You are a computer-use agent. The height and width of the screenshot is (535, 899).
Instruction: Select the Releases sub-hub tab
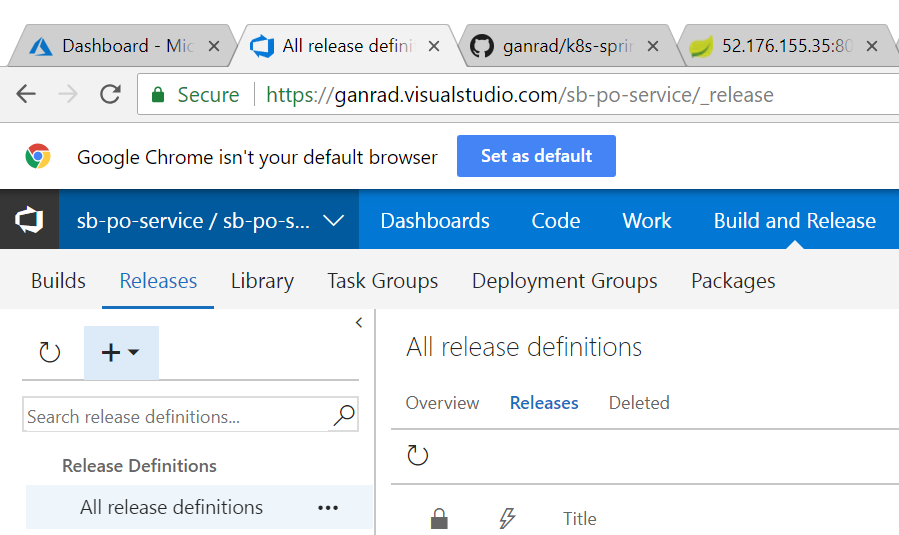pos(158,281)
